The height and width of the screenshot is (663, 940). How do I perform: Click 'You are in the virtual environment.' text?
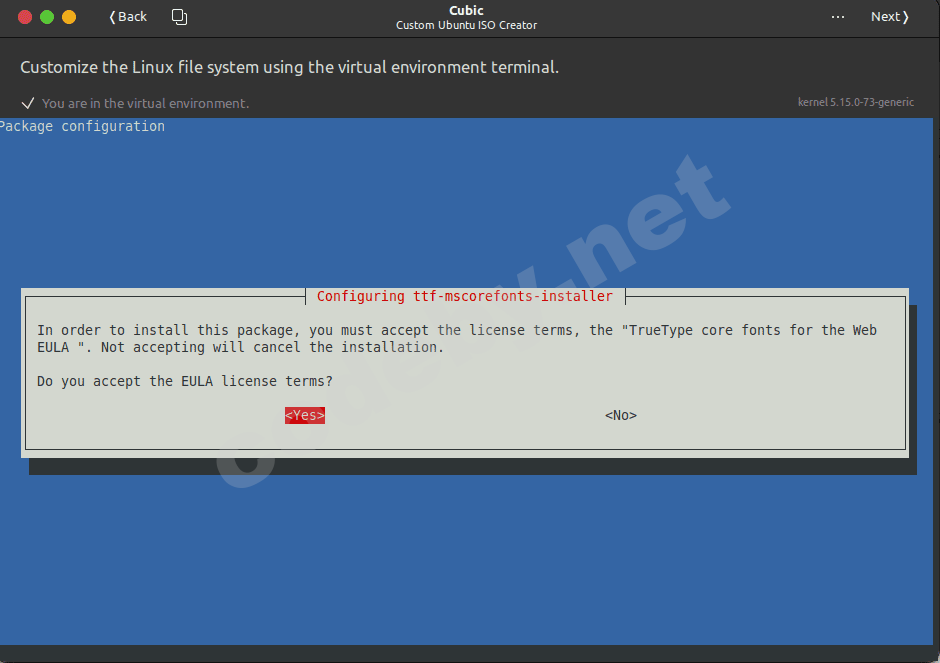(145, 103)
